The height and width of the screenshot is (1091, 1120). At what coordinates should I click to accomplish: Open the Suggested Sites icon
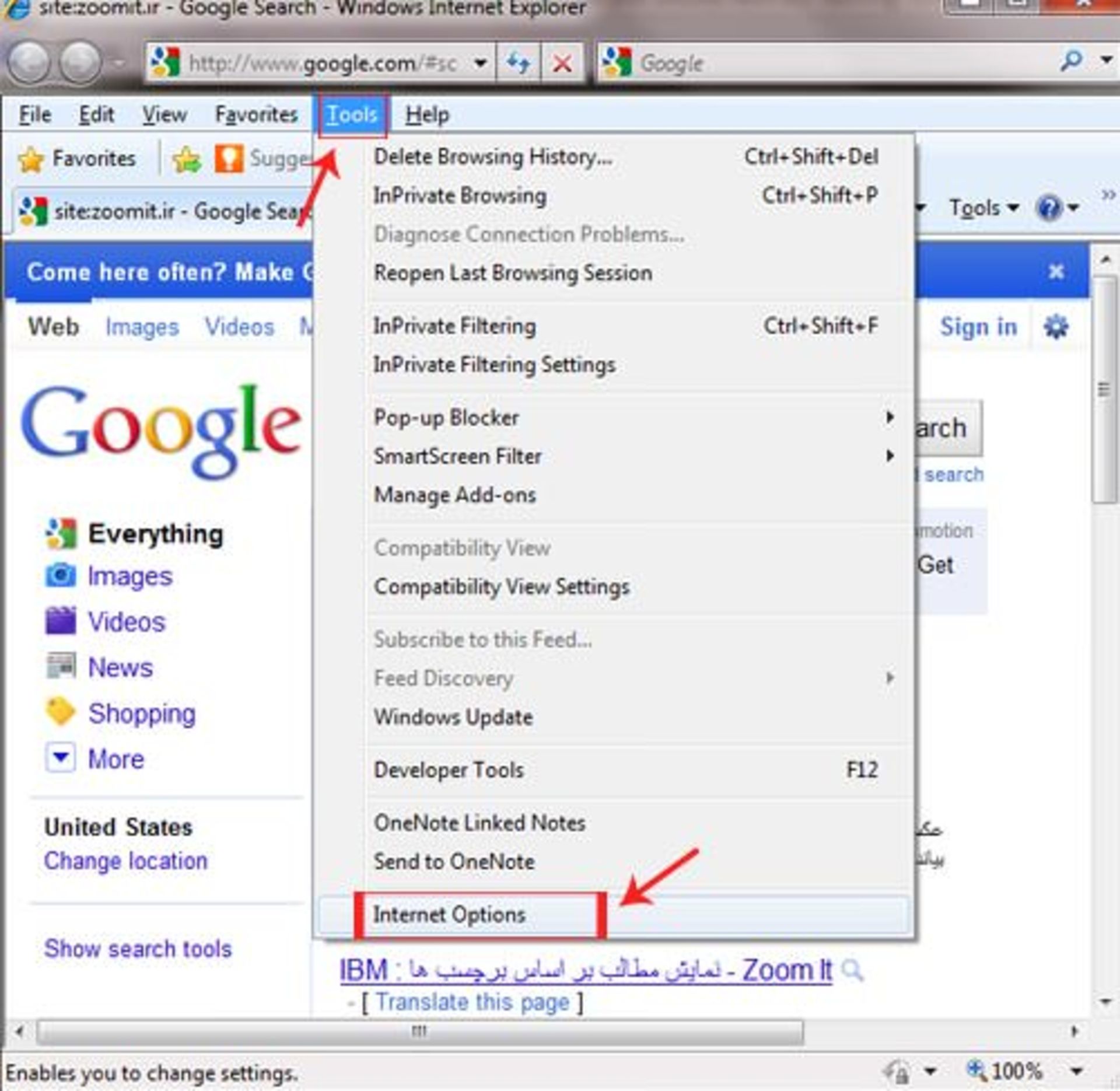(229, 158)
